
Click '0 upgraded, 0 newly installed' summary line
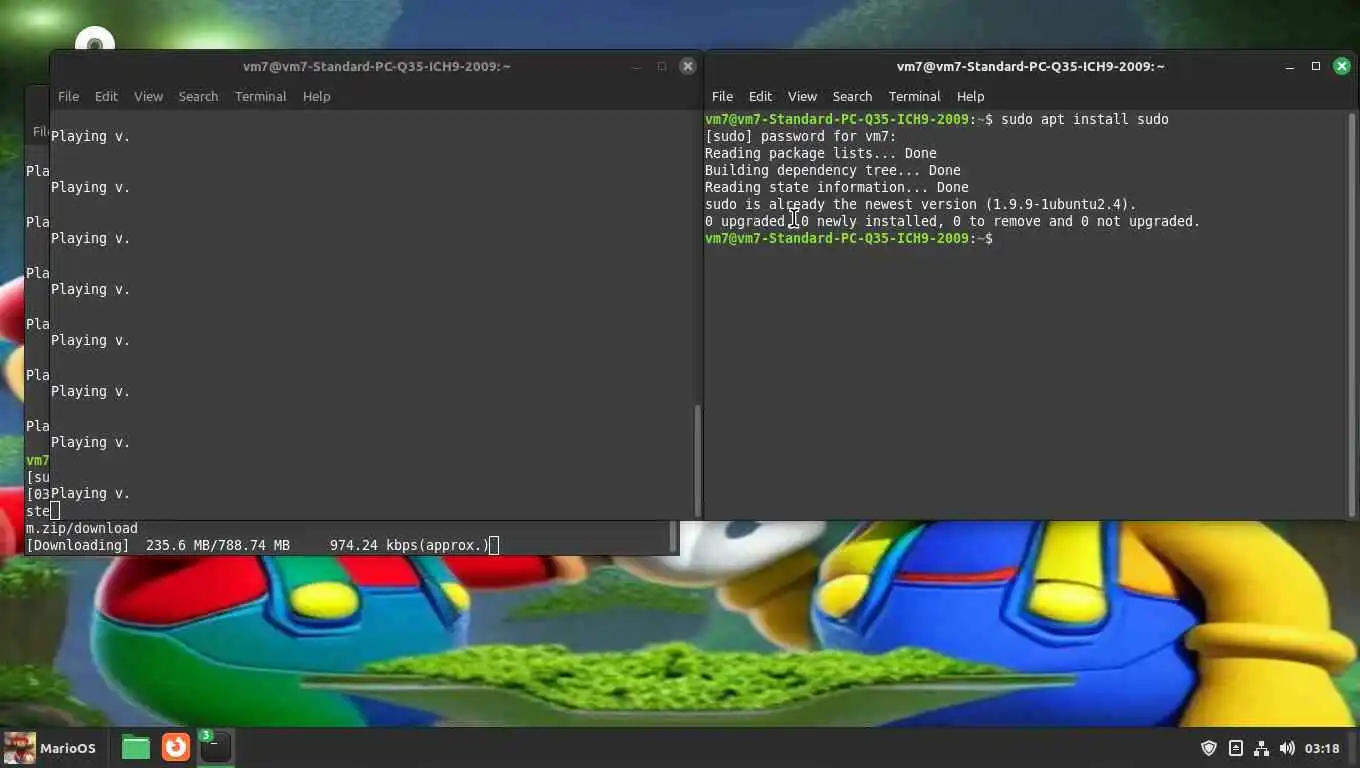tap(952, 221)
